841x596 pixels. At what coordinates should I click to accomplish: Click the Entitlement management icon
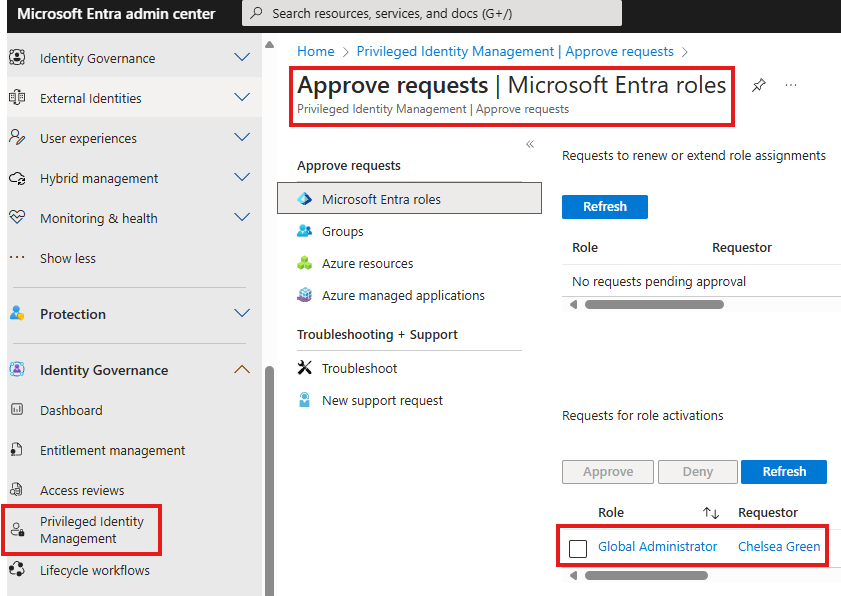17,450
